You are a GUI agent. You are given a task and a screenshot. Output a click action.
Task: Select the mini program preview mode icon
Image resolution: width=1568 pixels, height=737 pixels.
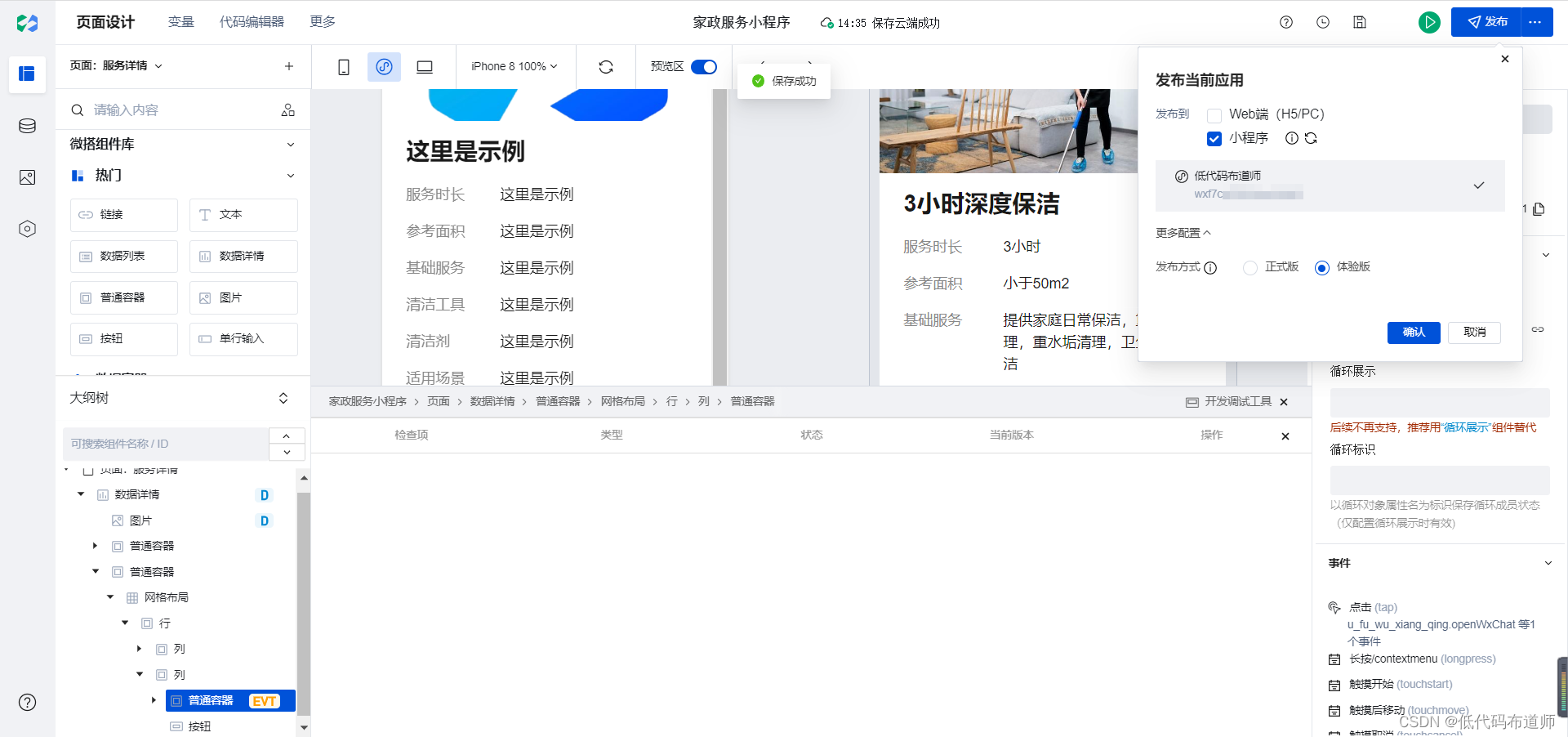(384, 67)
